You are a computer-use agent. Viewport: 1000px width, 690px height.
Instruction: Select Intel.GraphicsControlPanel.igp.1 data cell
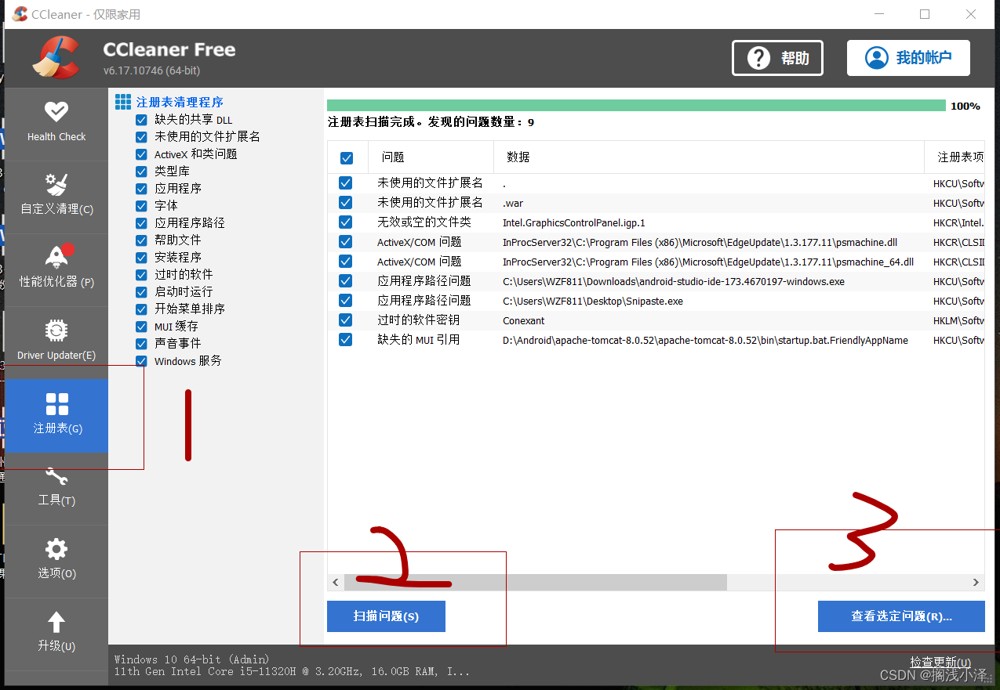coord(574,223)
